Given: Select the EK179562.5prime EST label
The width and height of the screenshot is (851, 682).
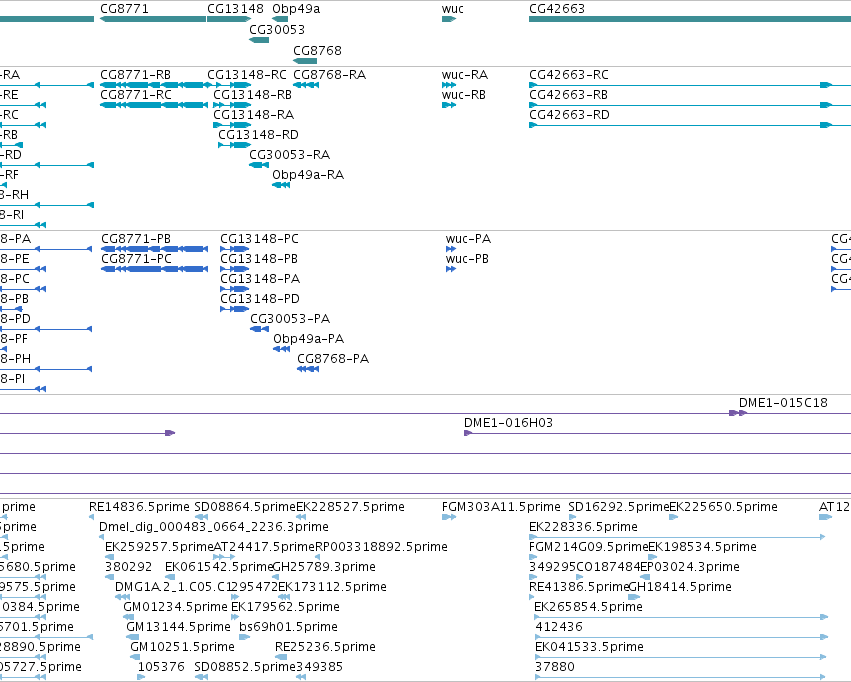Looking at the screenshot, I should [285, 607].
